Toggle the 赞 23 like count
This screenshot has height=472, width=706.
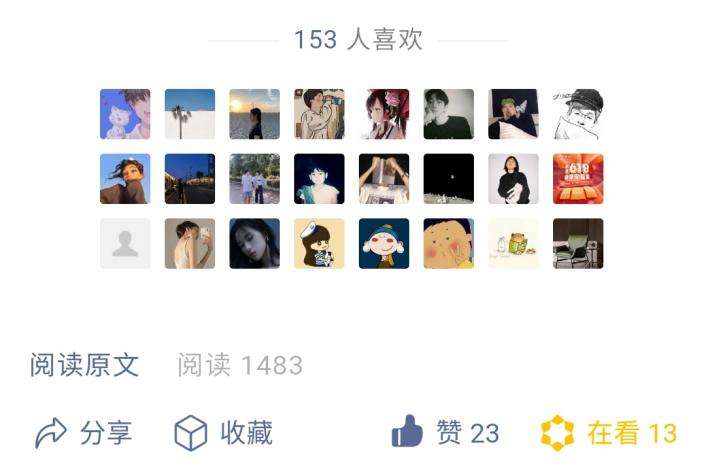click(x=467, y=433)
